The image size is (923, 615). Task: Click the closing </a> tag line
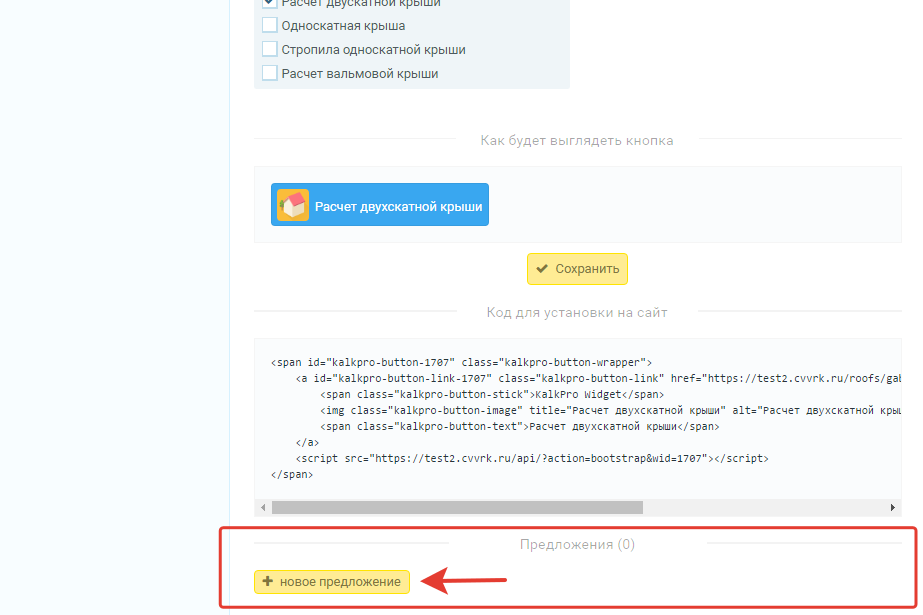pos(307,442)
